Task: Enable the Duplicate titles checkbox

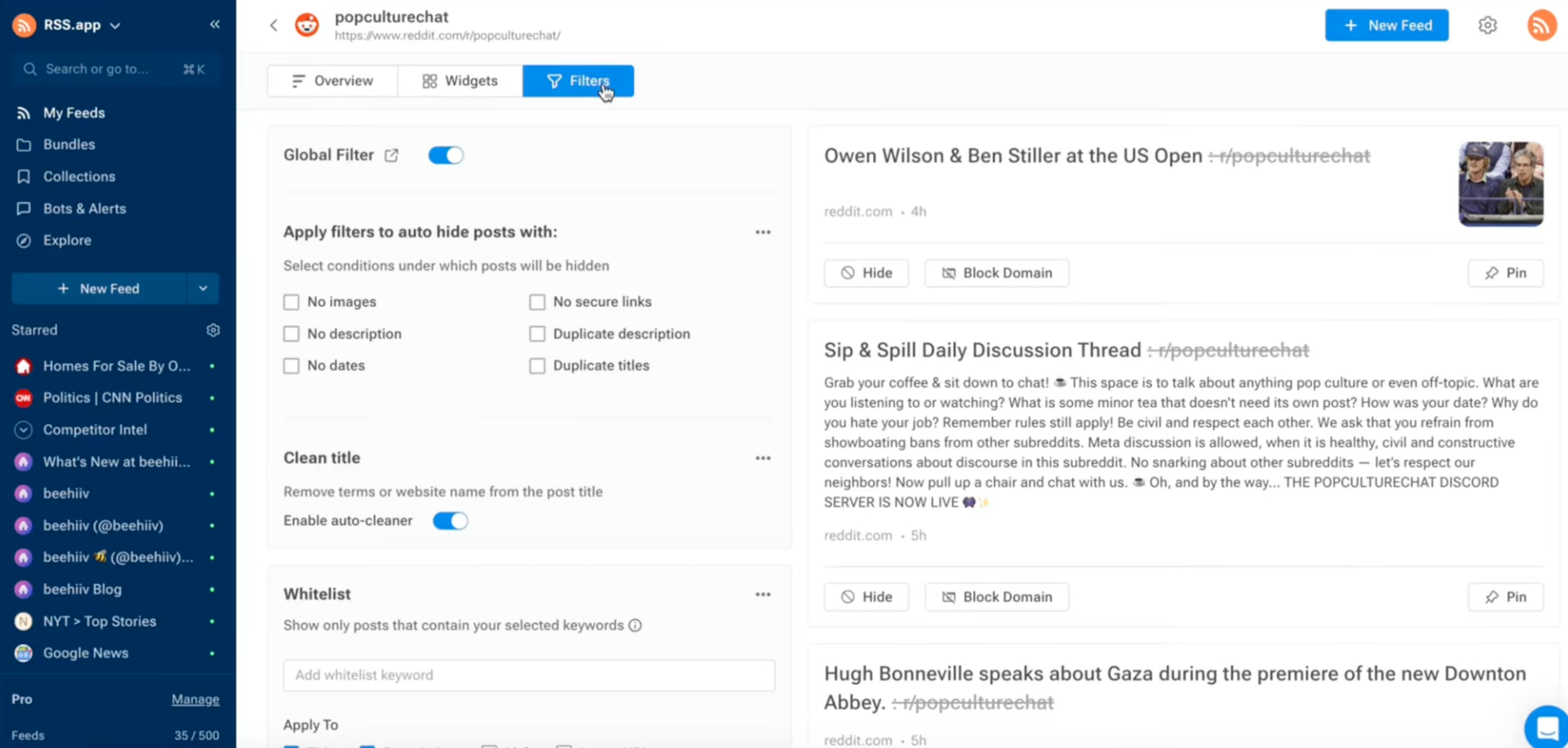Action: tap(538, 366)
